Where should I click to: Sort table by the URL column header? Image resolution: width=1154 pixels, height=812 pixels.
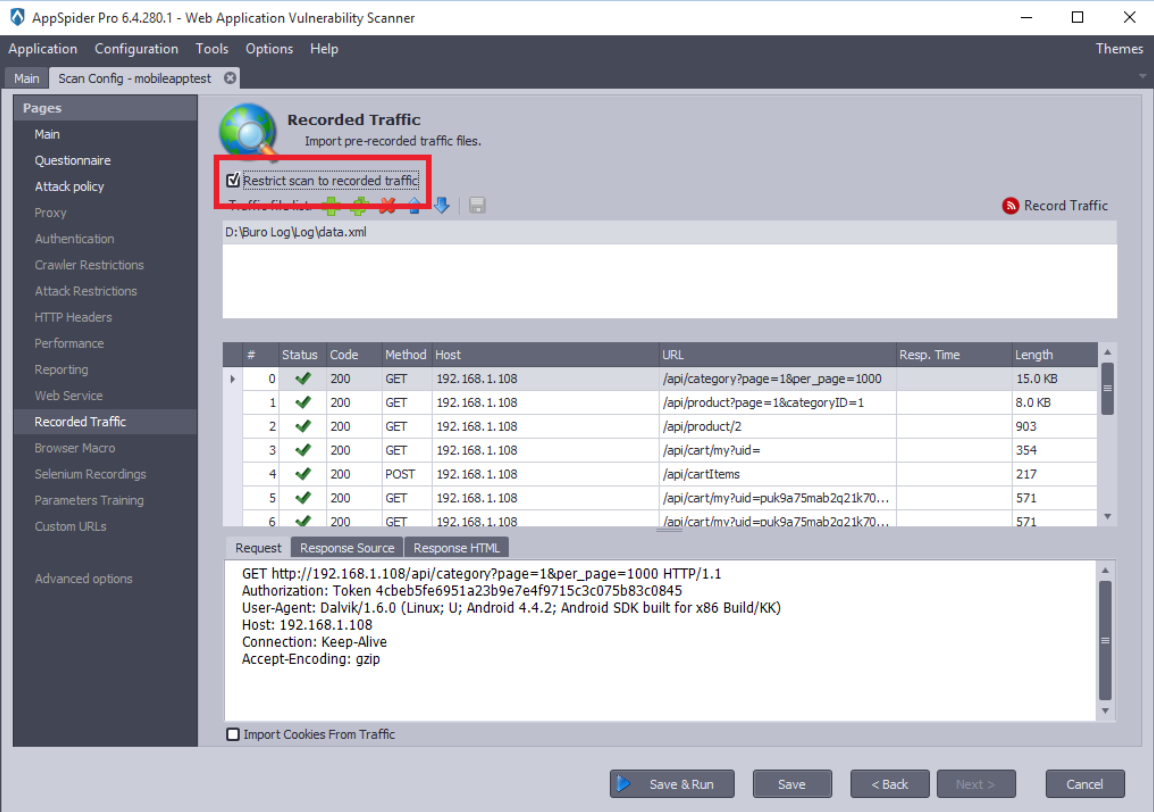776,355
